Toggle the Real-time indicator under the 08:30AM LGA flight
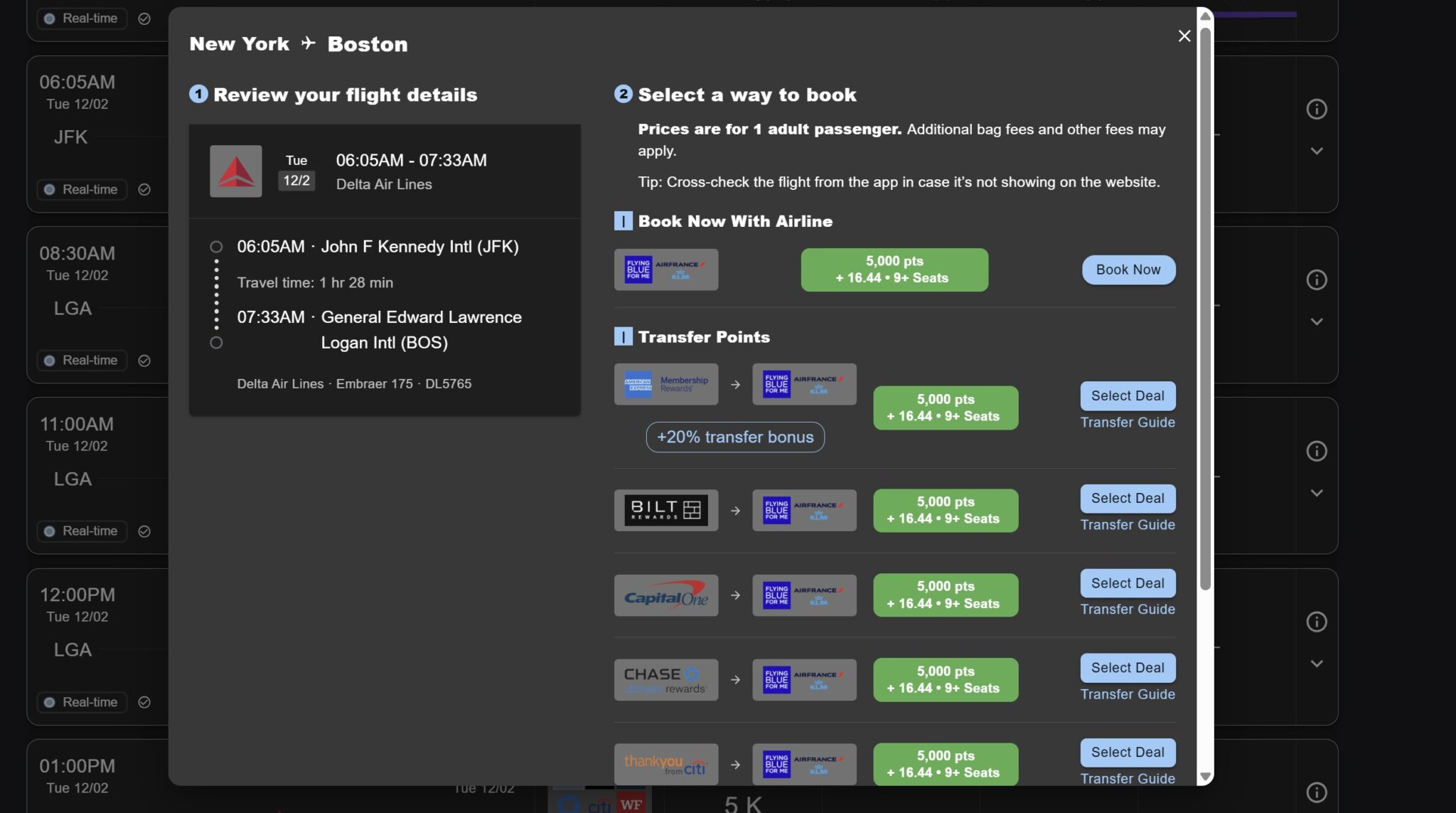The image size is (1456, 813). click(81, 361)
